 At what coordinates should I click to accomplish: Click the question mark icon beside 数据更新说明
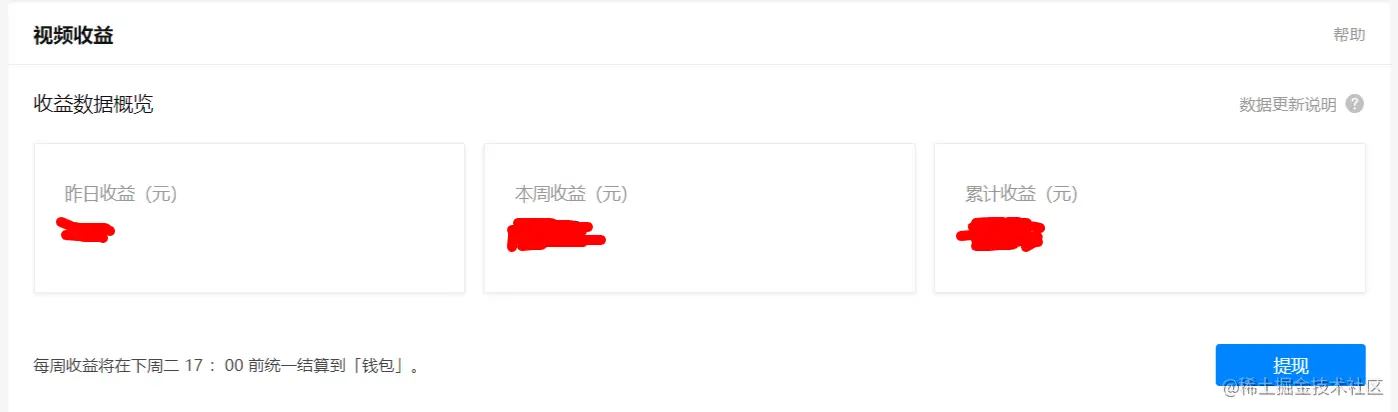pyautogui.click(x=1355, y=104)
